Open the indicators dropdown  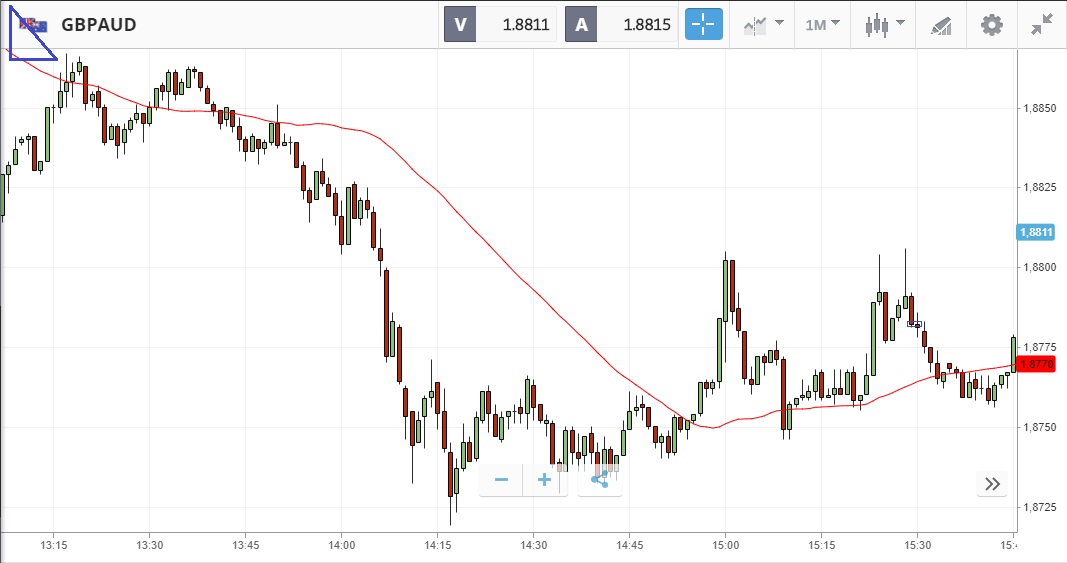762,25
